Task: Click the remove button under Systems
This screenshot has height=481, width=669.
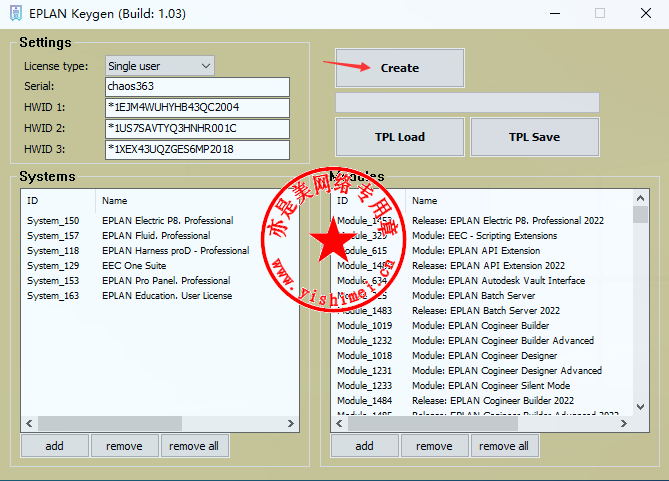Action: (x=125, y=446)
